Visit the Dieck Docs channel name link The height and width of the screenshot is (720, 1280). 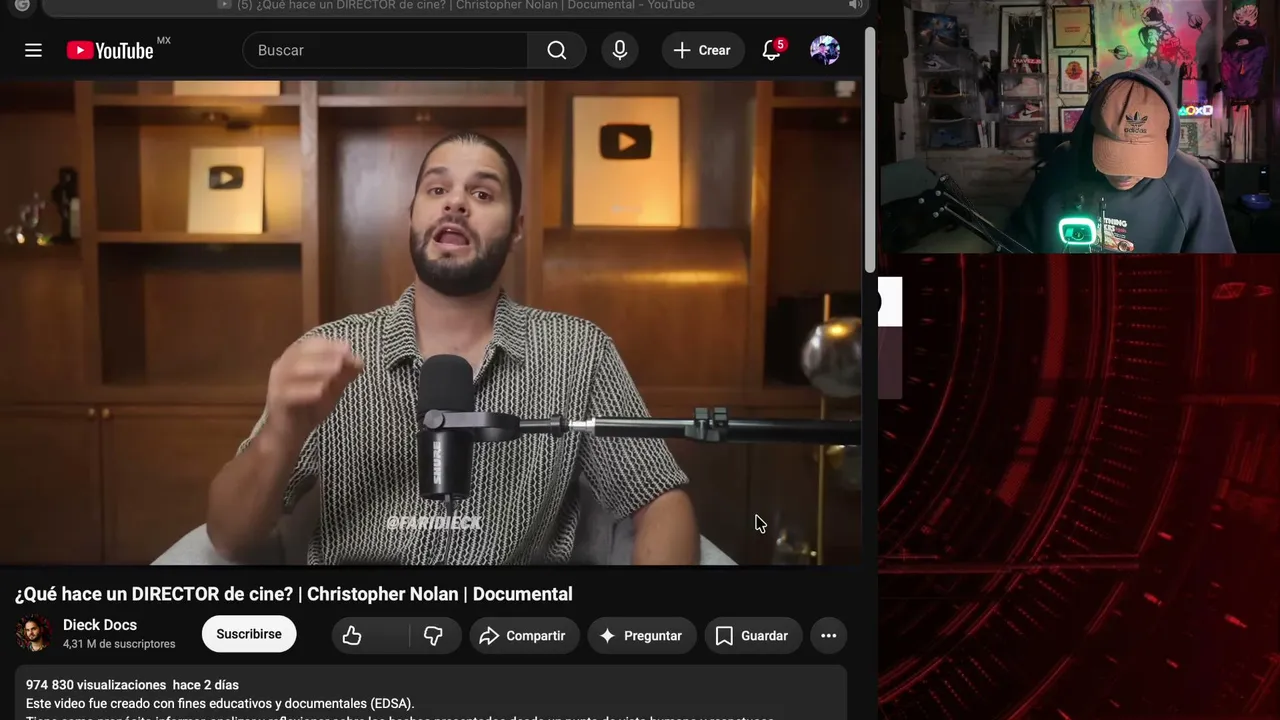[100, 625]
